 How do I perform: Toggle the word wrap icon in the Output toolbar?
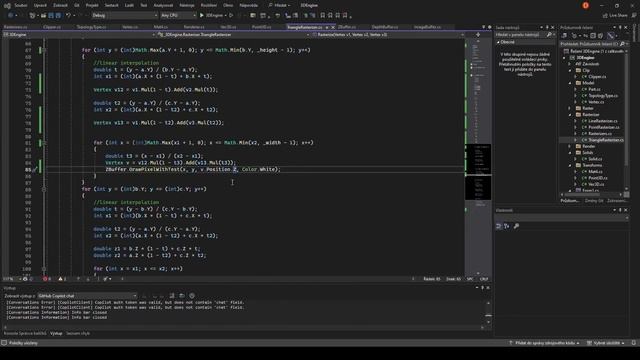click(182, 296)
